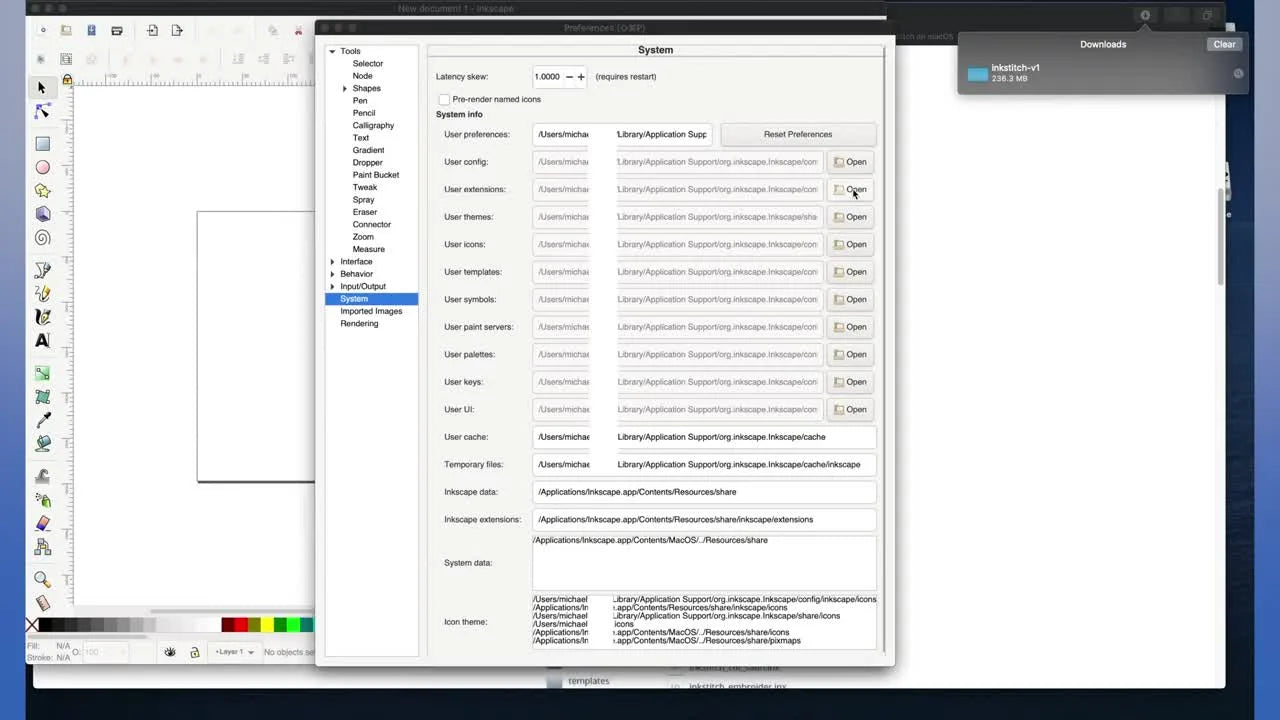The height and width of the screenshot is (720, 1280).
Task: Expand the Interface preferences section
Action: tap(332, 262)
